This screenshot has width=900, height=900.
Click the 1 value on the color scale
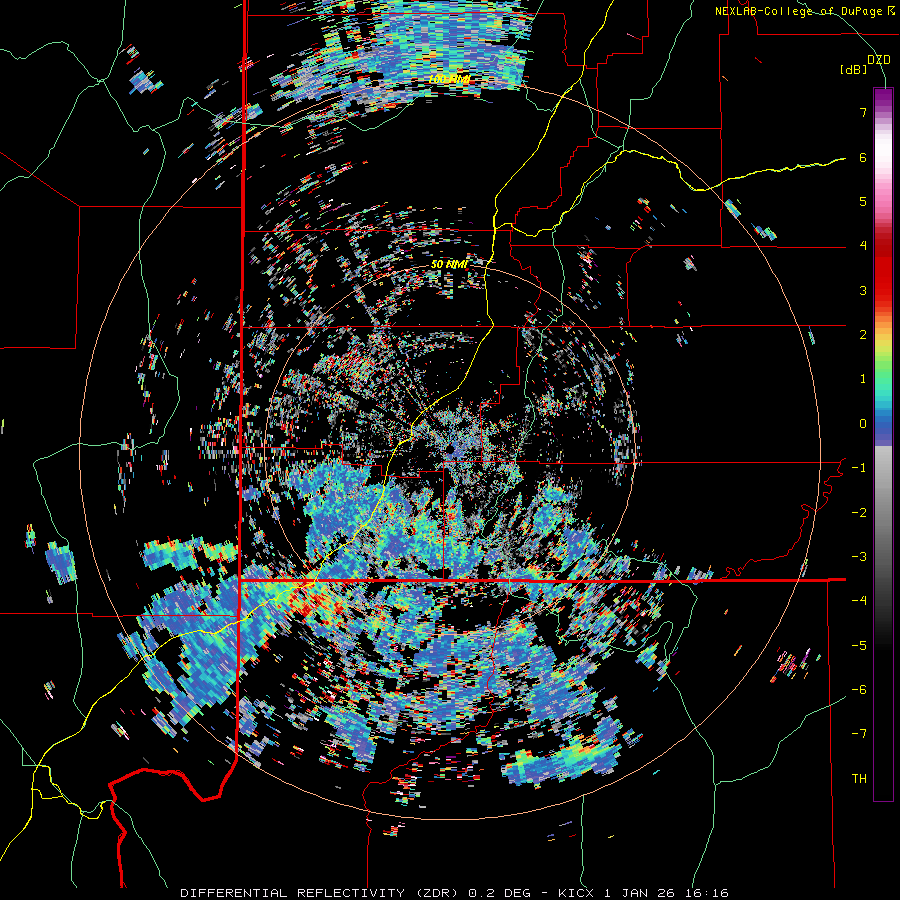click(x=863, y=378)
